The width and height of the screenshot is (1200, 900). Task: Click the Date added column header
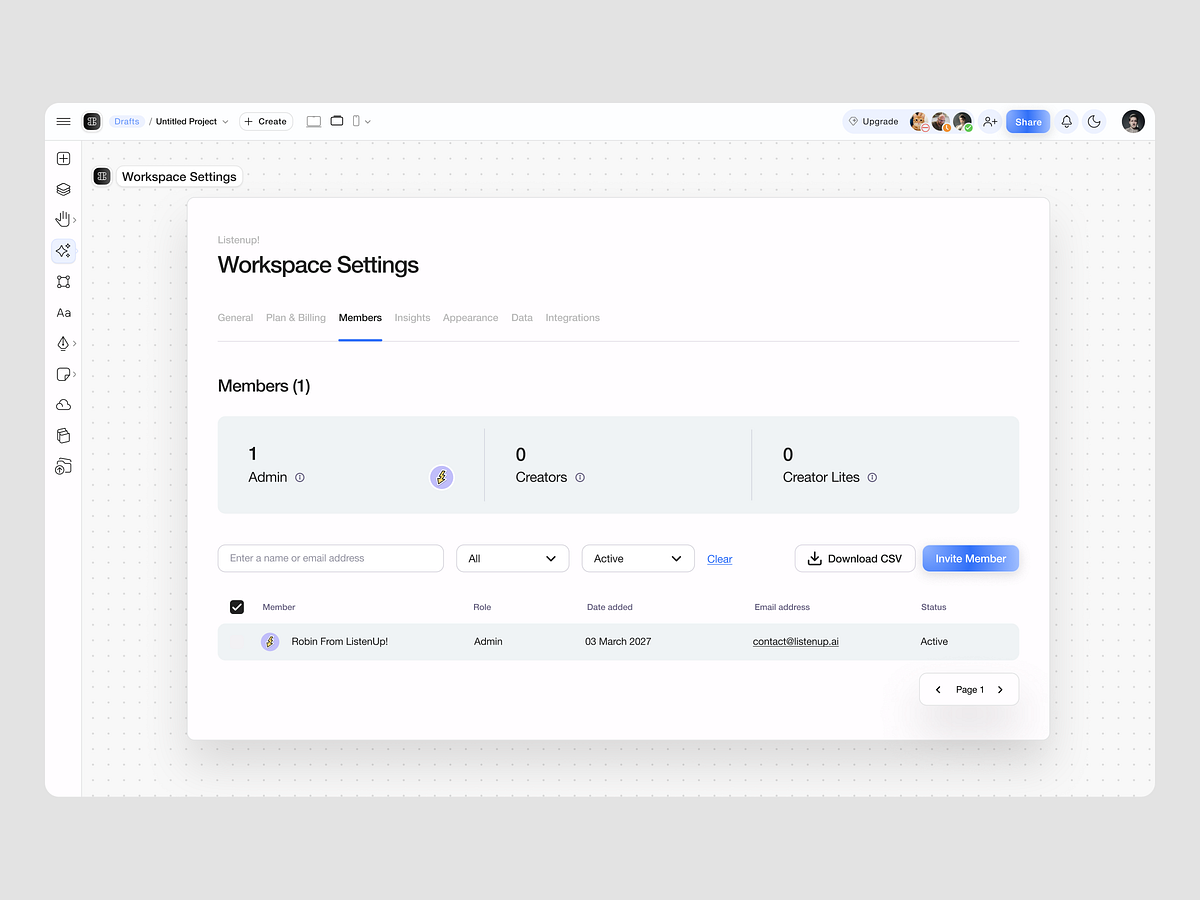pyautogui.click(x=610, y=607)
